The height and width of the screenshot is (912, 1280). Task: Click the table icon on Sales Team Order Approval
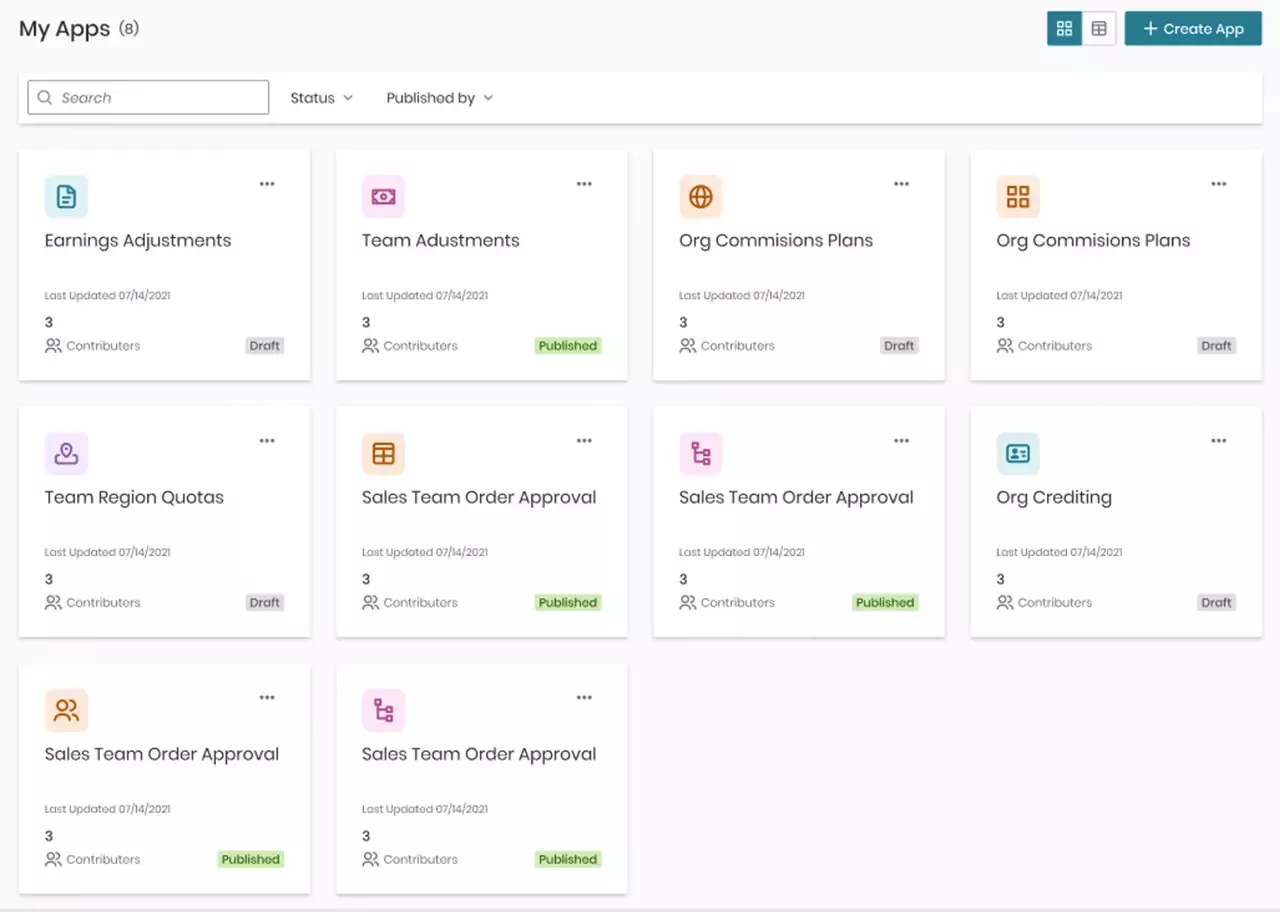coord(383,454)
